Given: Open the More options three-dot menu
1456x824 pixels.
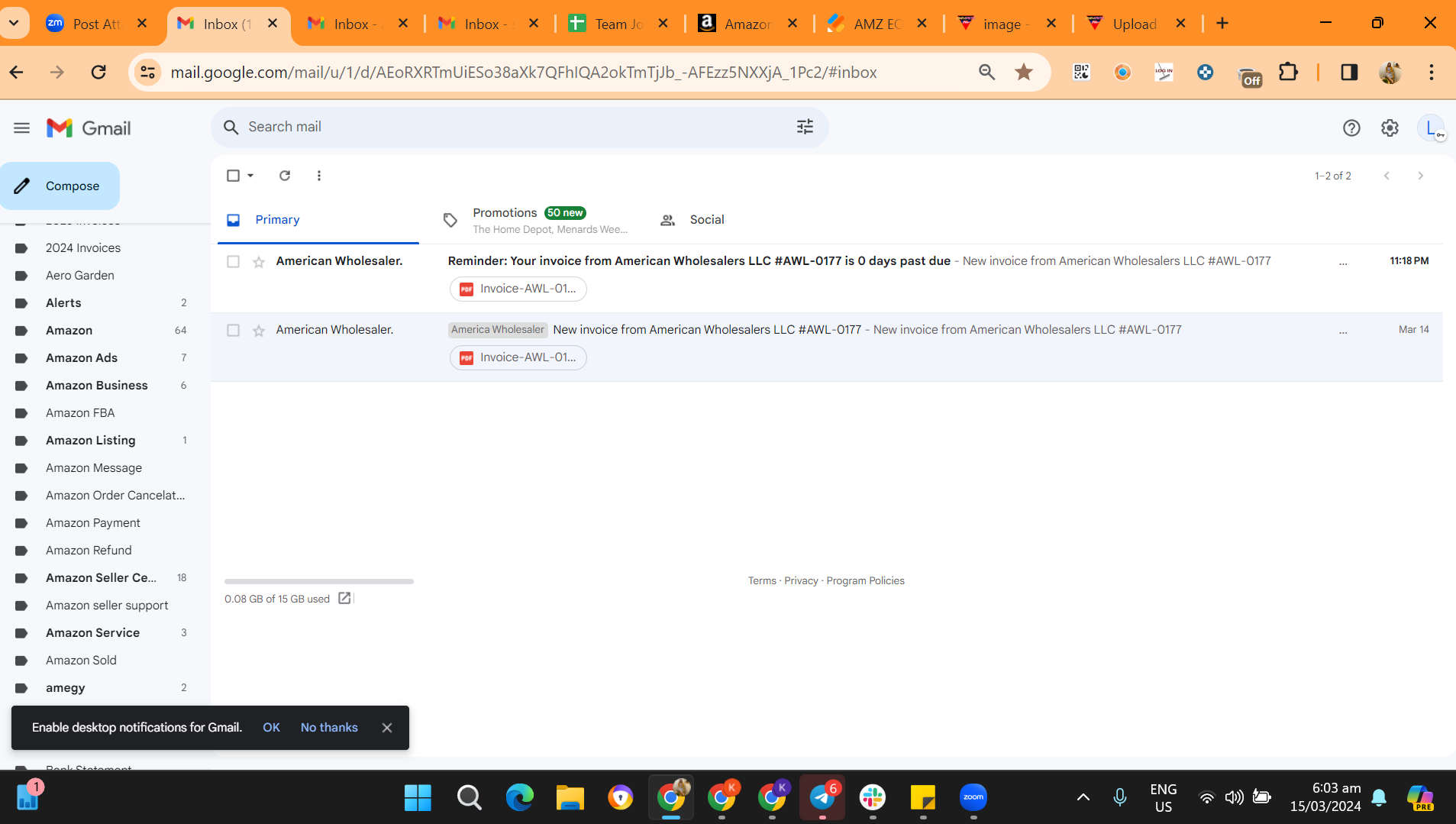Looking at the screenshot, I should 319,176.
